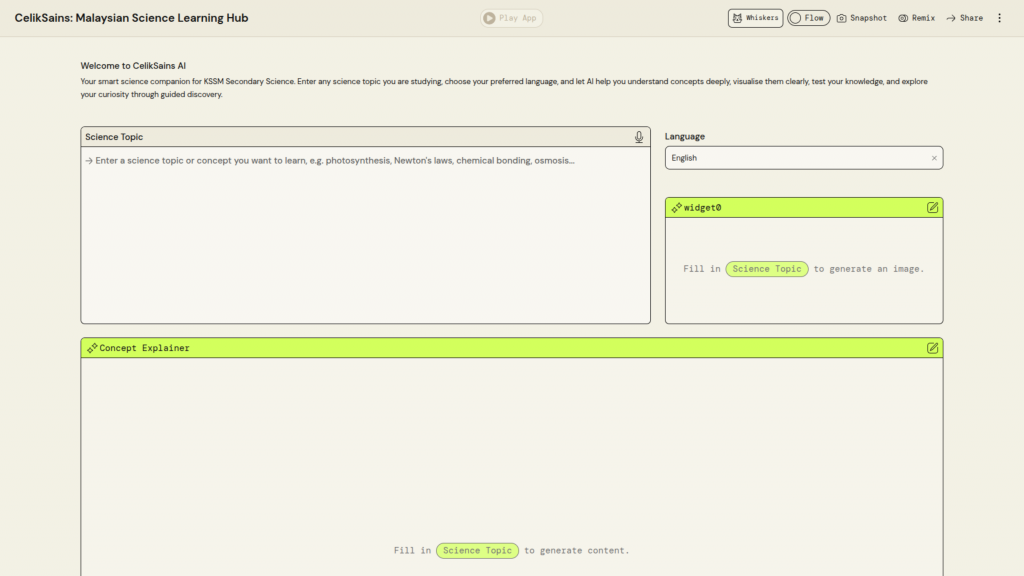Select the Concept Explainer header title
This screenshot has height=576, width=1024.
144,348
